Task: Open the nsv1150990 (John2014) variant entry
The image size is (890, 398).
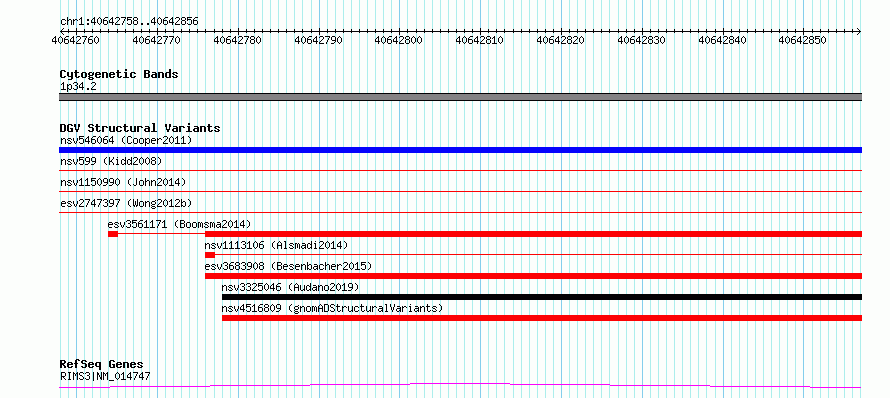Action: pyautogui.click(x=123, y=182)
